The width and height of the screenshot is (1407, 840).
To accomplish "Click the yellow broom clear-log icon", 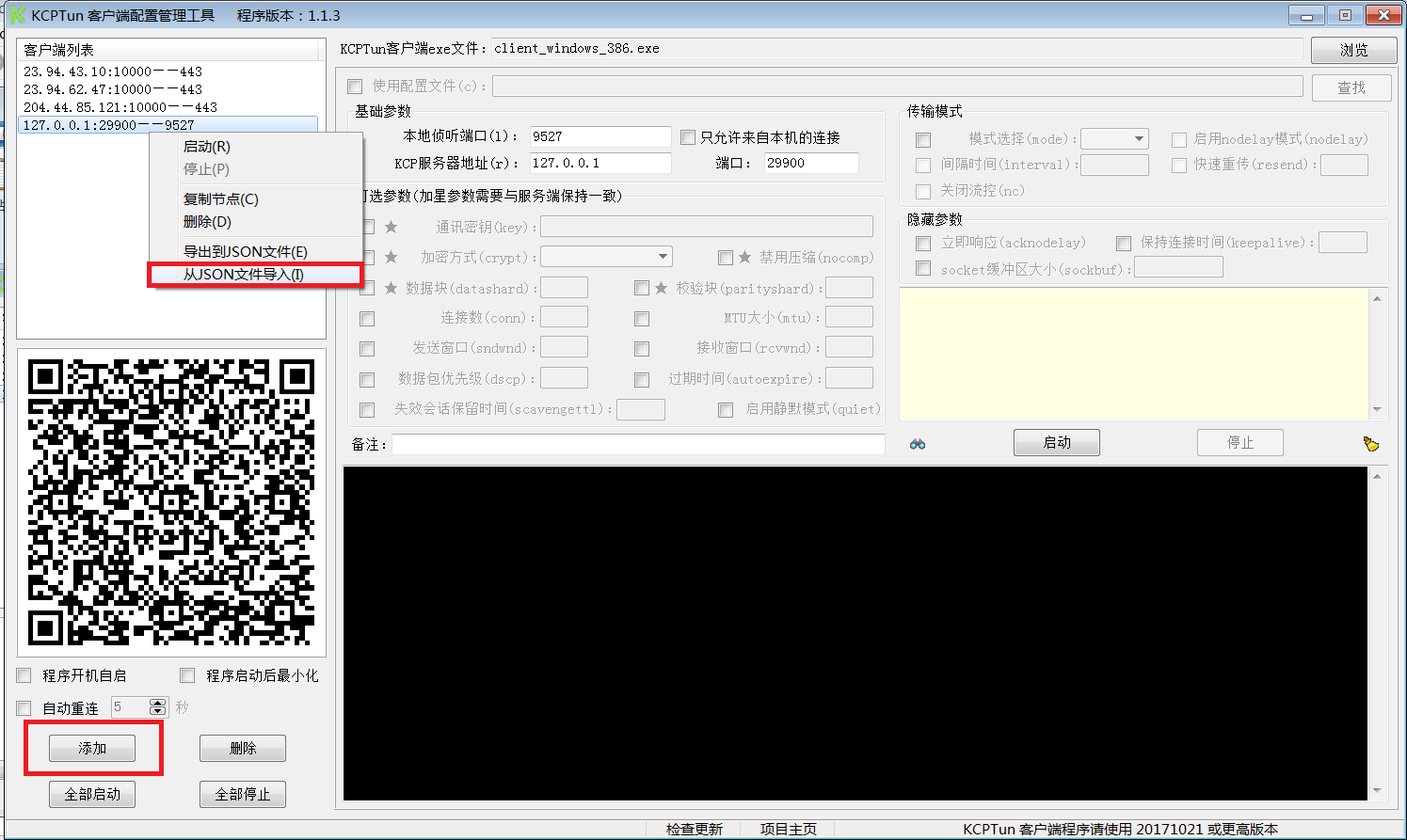I will pos(1371,444).
